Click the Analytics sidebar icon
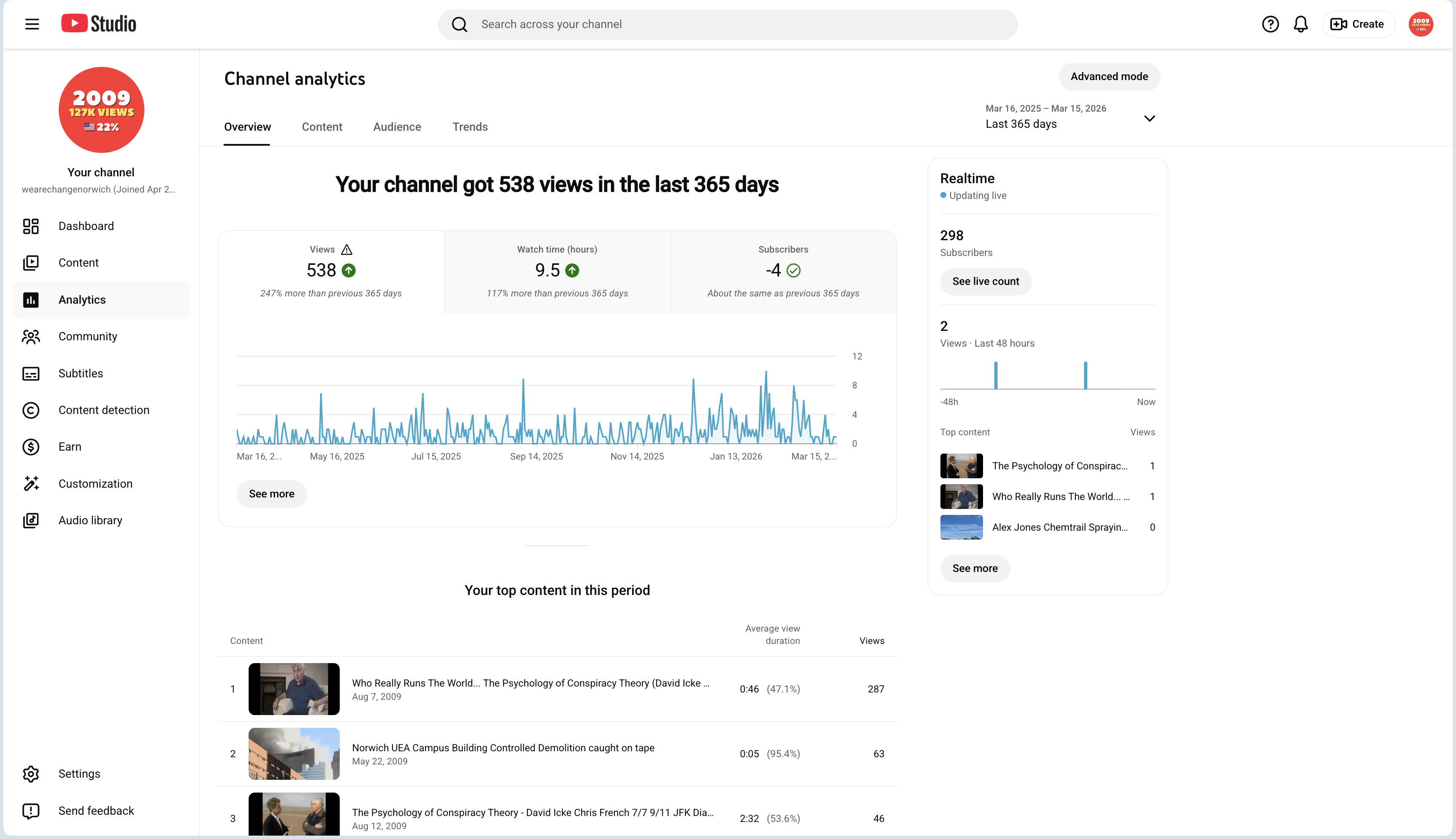 click(x=31, y=300)
